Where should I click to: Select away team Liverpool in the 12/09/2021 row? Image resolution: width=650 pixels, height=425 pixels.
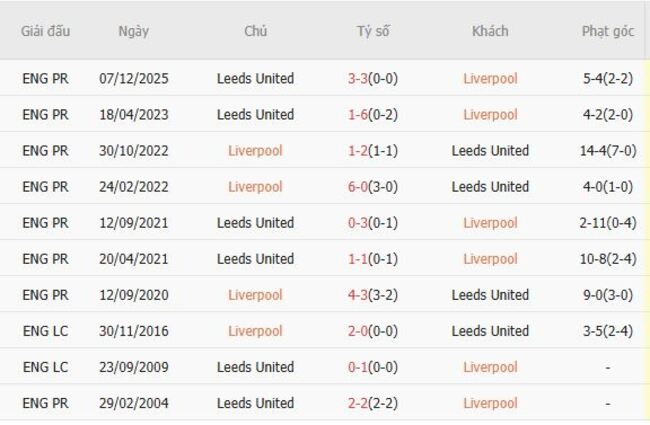(490, 223)
